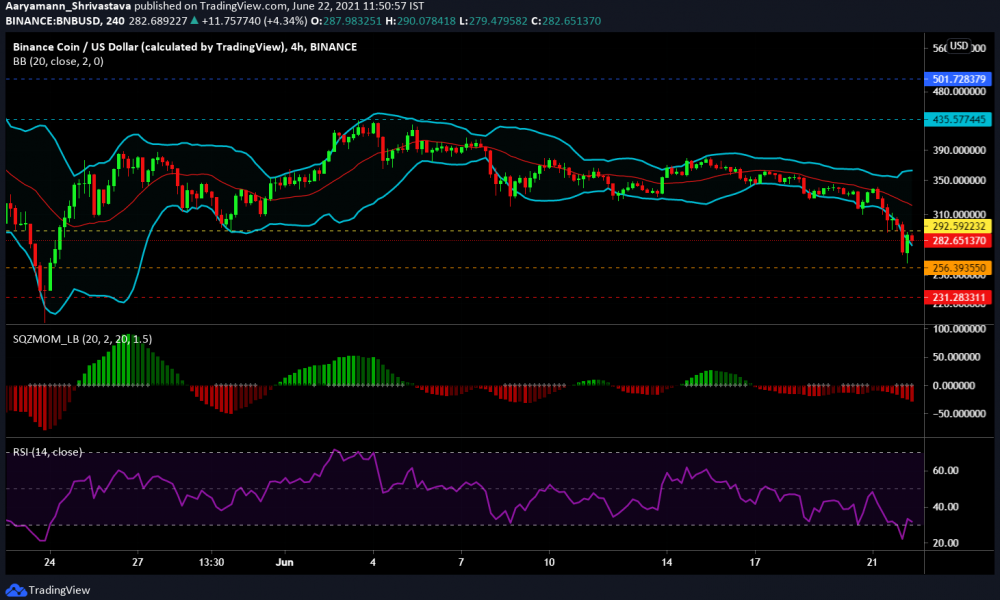Click the TradingView cloud logo icon
The width and height of the screenshot is (1000, 600).
[15, 590]
